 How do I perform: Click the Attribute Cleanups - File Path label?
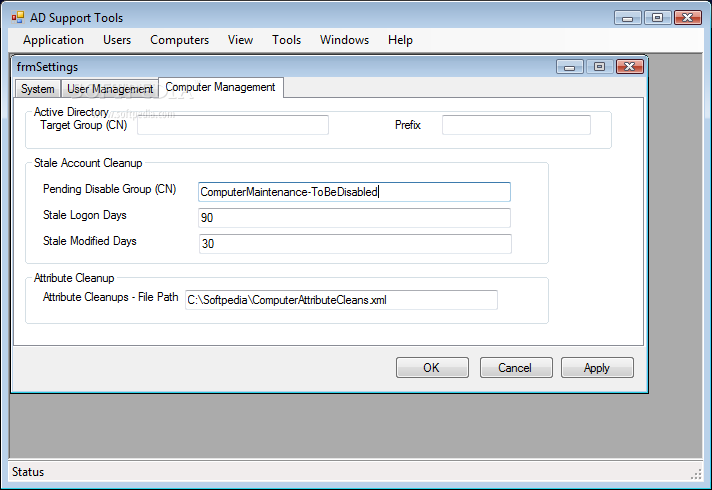110,297
